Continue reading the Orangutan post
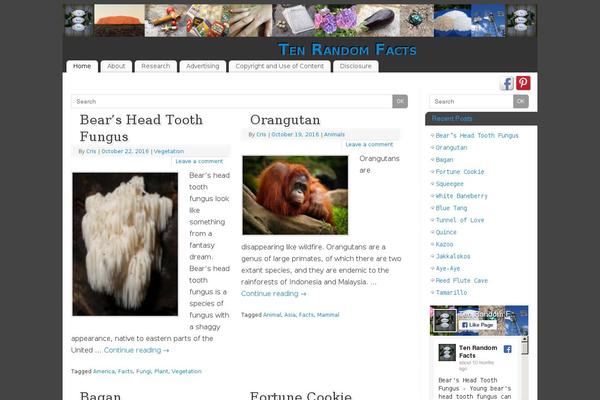This screenshot has width=600, height=400. 274,294
